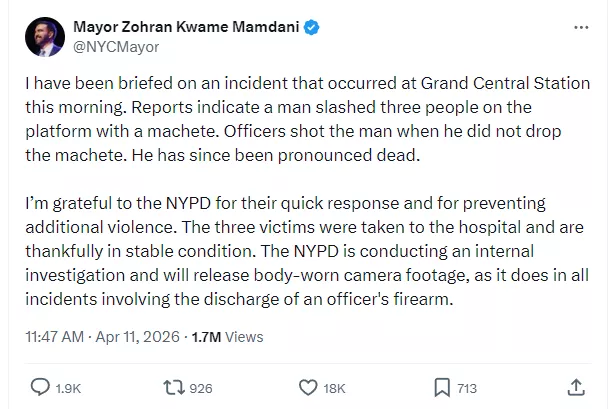Click the 713 bookmarks count
This screenshot has height=409, width=611.
pos(467,388)
